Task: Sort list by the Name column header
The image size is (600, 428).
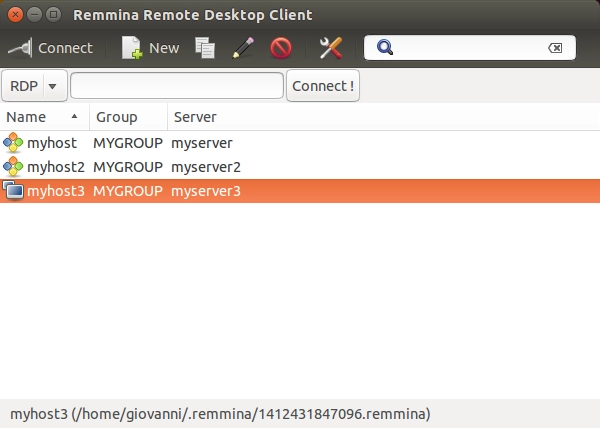Action: point(45,117)
